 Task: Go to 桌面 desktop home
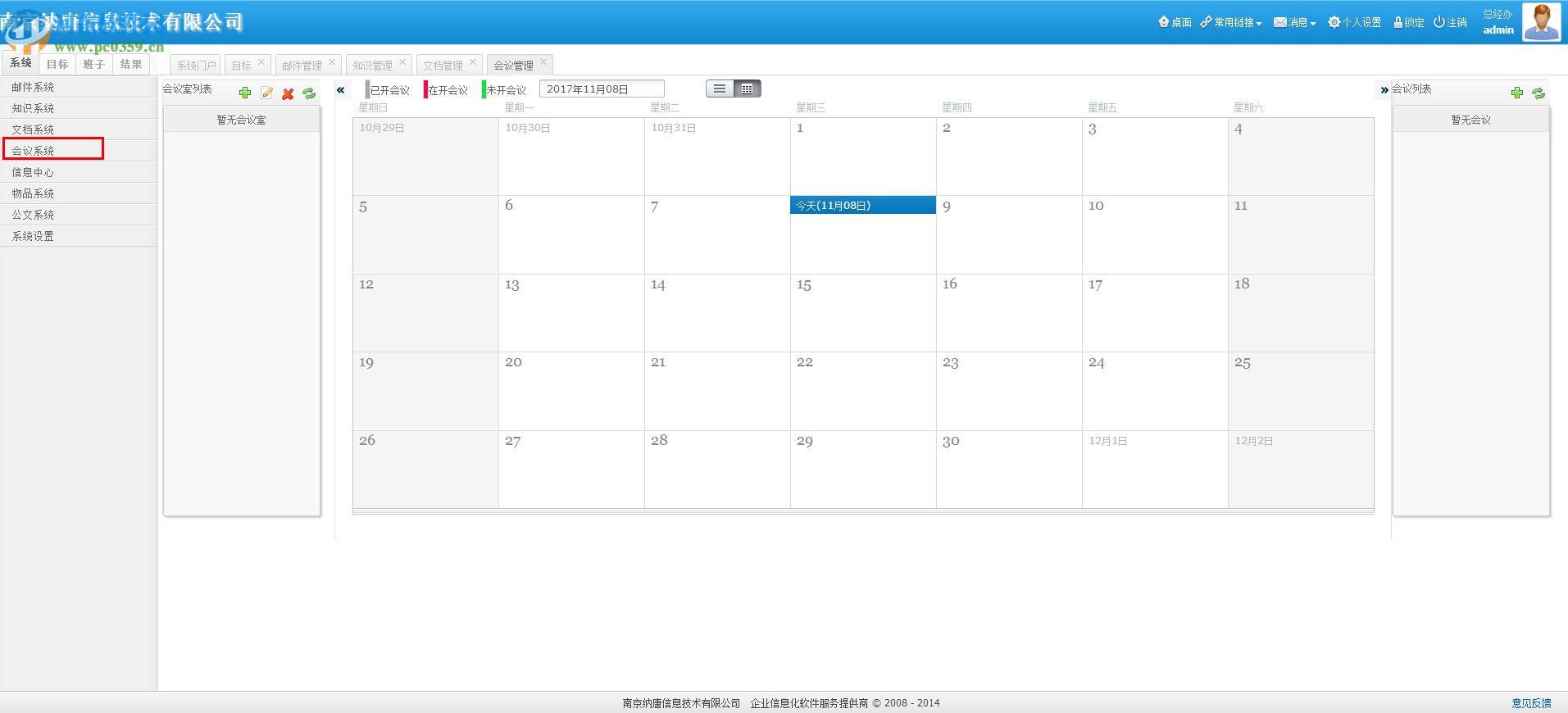pos(1175,22)
